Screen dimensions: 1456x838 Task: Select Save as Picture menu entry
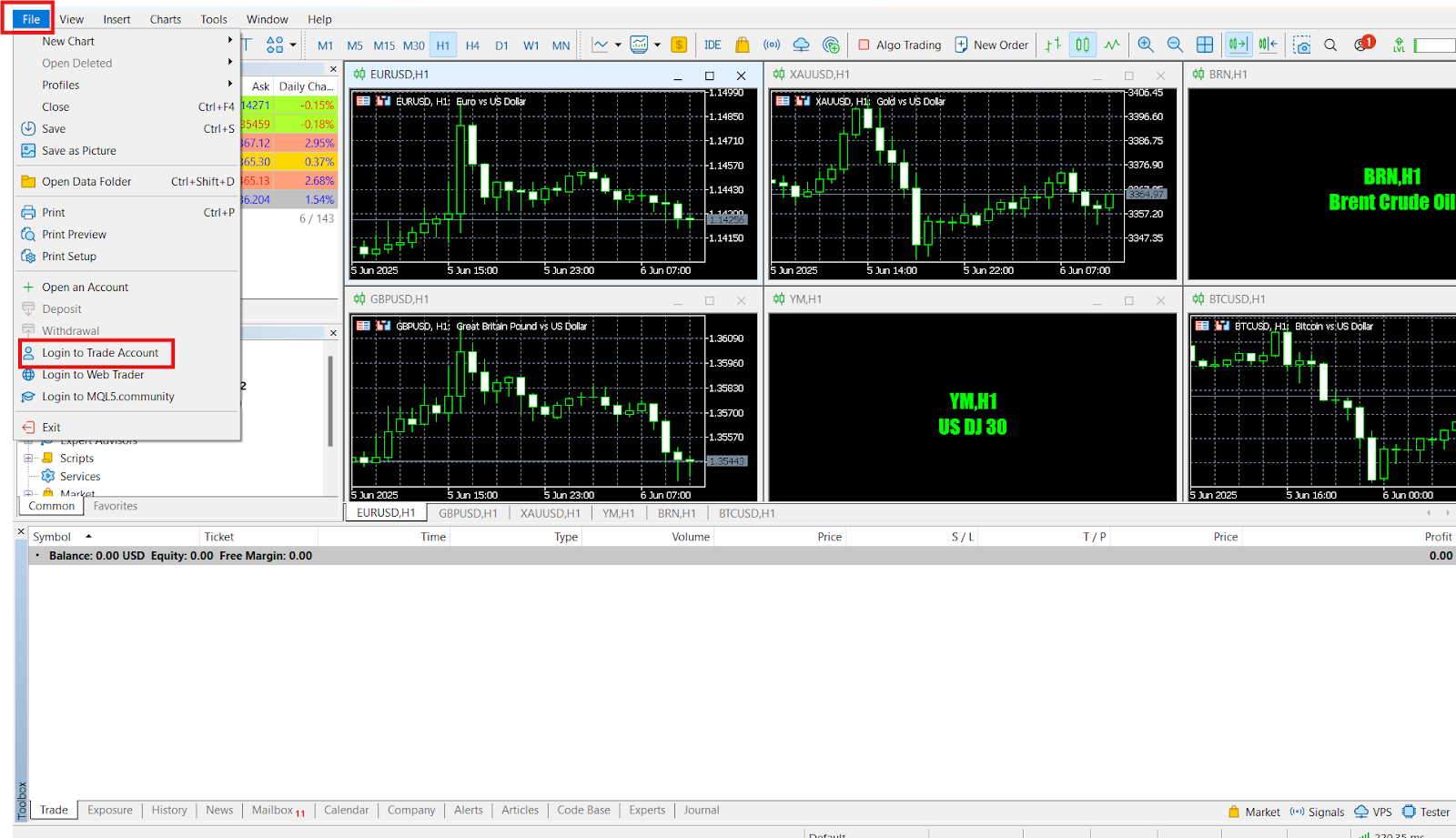tap(79, 150)
